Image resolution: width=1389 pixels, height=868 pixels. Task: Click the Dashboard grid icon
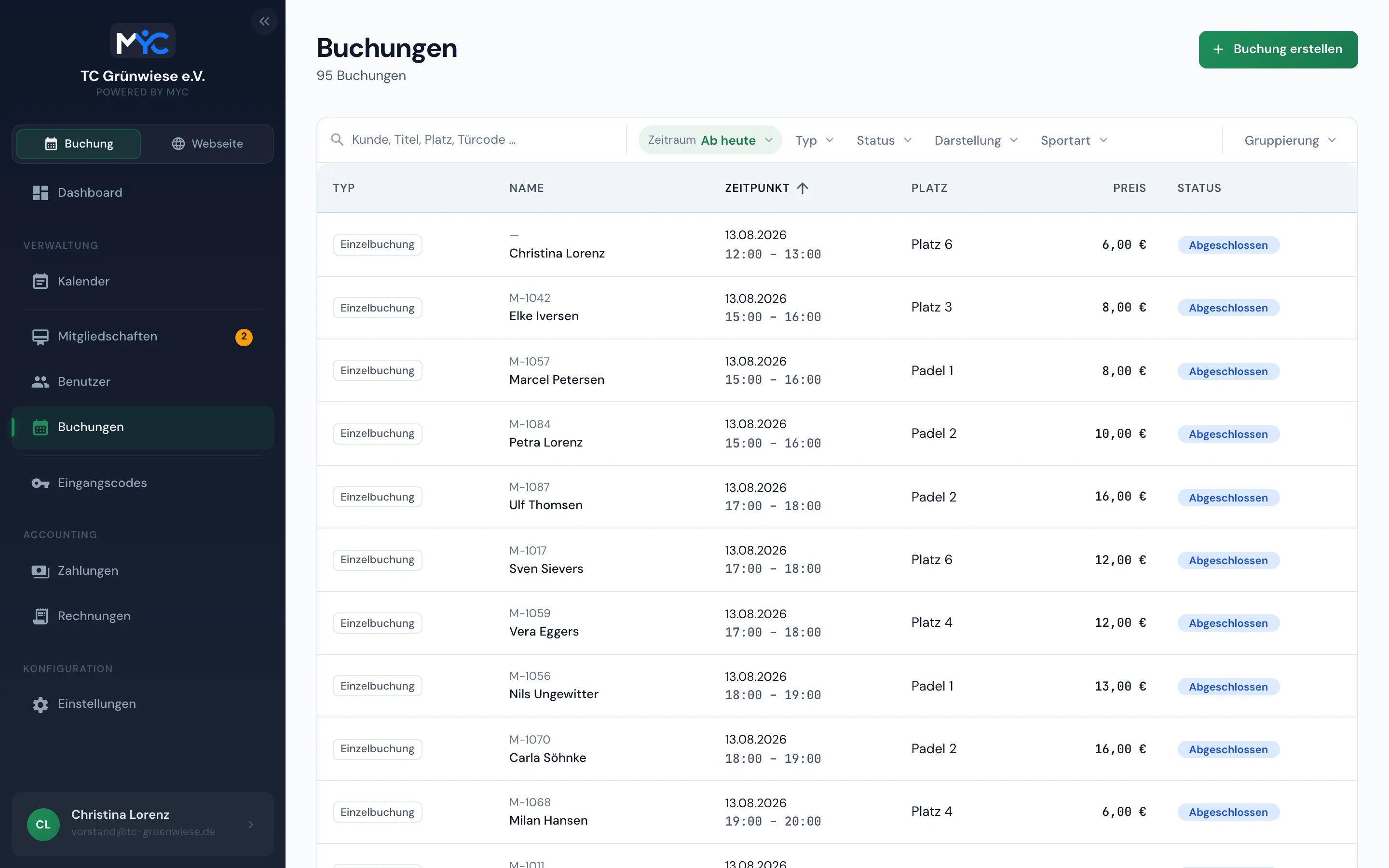pos(40,193)
